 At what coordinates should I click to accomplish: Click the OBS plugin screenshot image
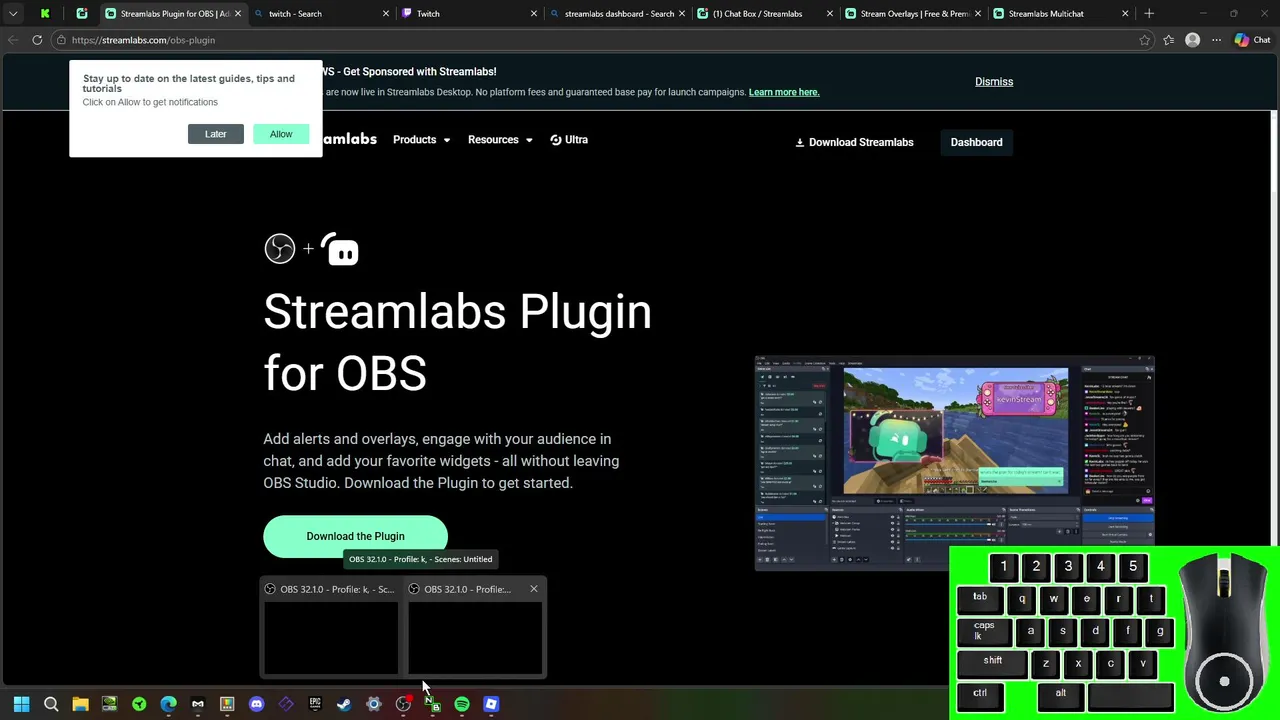pyautogui.click(x=955, y=462)
